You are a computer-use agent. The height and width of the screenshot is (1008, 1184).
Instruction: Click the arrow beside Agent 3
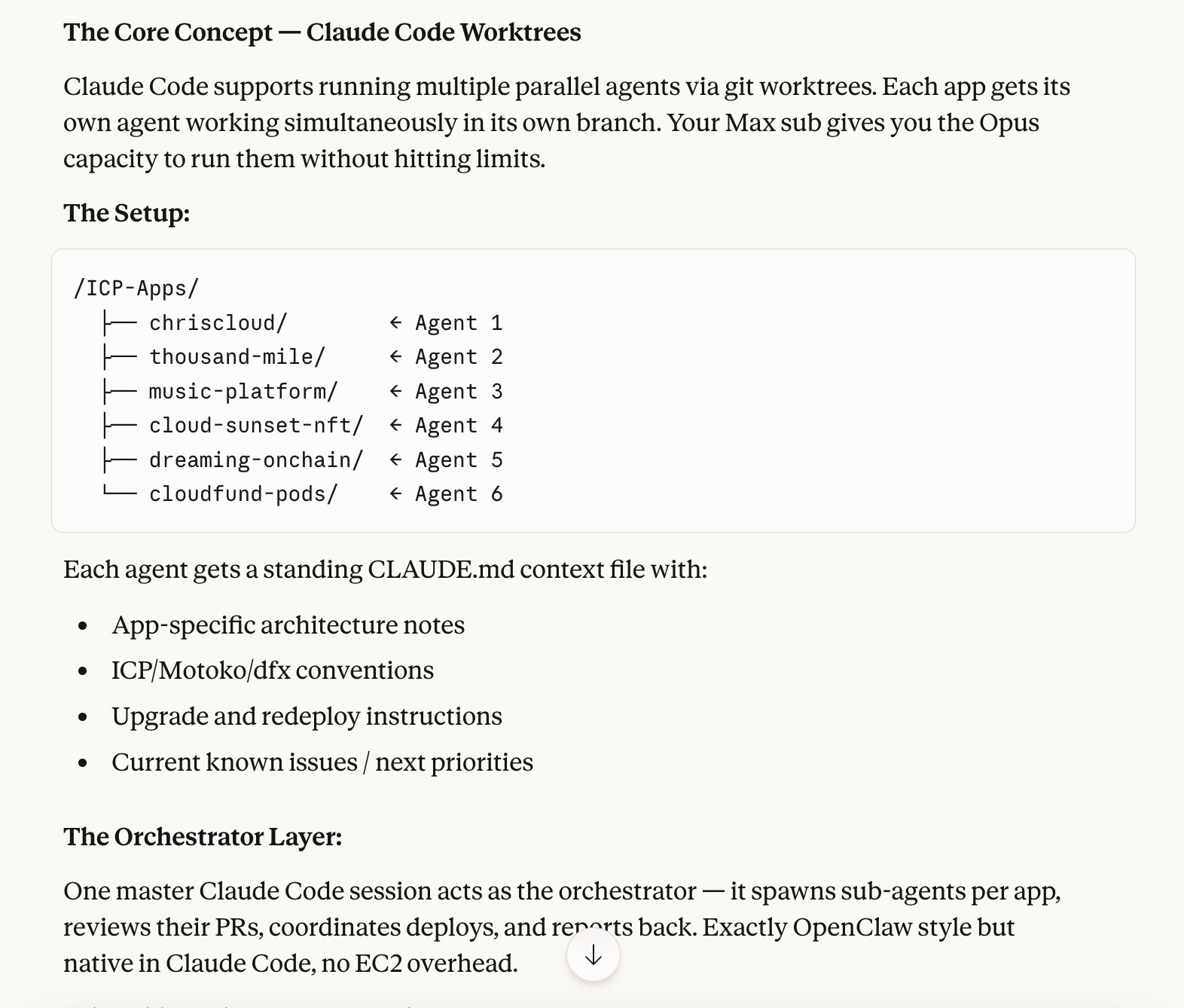point(395,392)
